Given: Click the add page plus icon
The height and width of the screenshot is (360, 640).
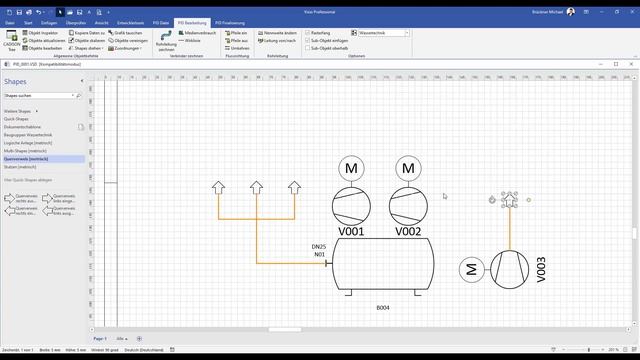Looking at the screenshot, I should tap(139, 338).
